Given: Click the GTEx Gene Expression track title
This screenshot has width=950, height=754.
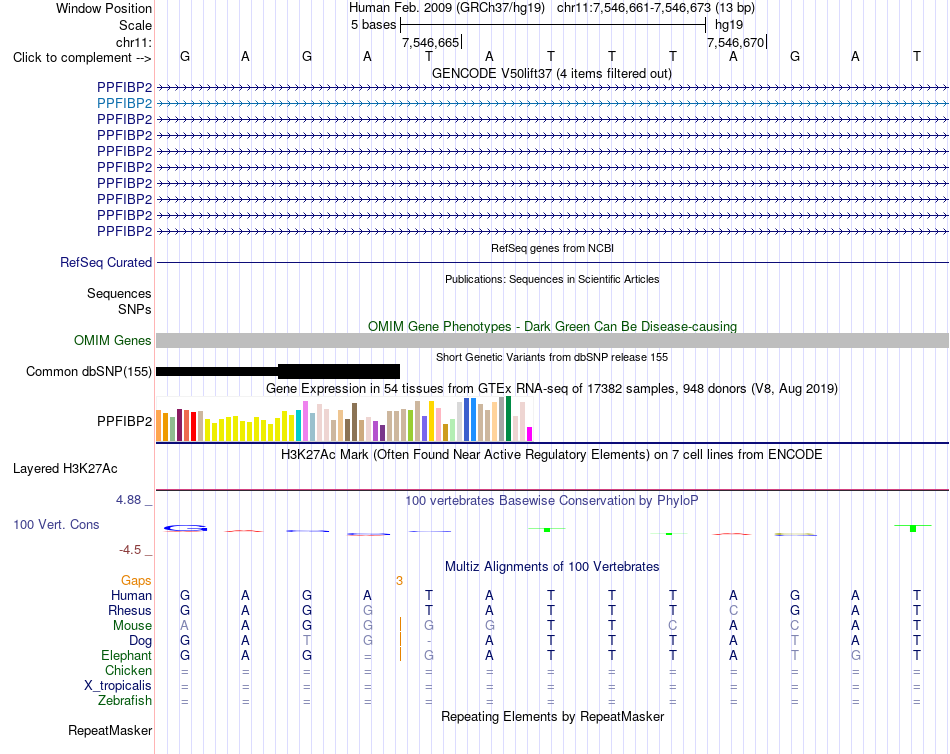Looking at the screenshot, I should [552, 389].
